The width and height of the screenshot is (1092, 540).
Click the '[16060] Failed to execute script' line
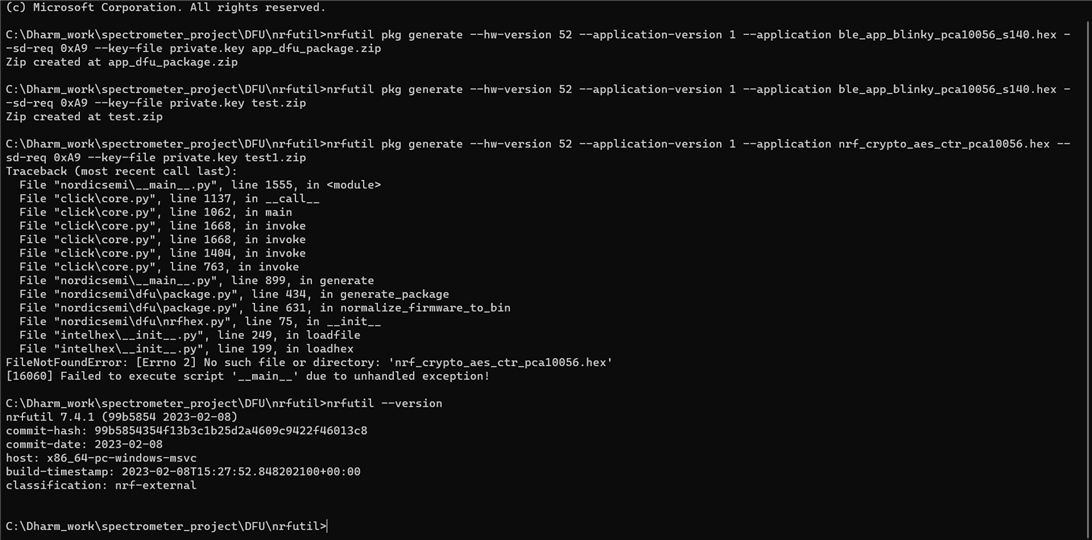click(247, 376)
